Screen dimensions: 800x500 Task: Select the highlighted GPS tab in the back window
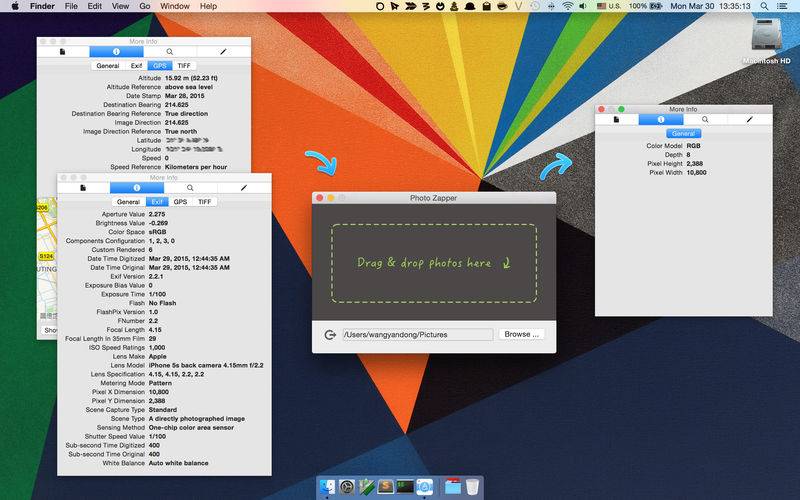(x=160, y=66)
